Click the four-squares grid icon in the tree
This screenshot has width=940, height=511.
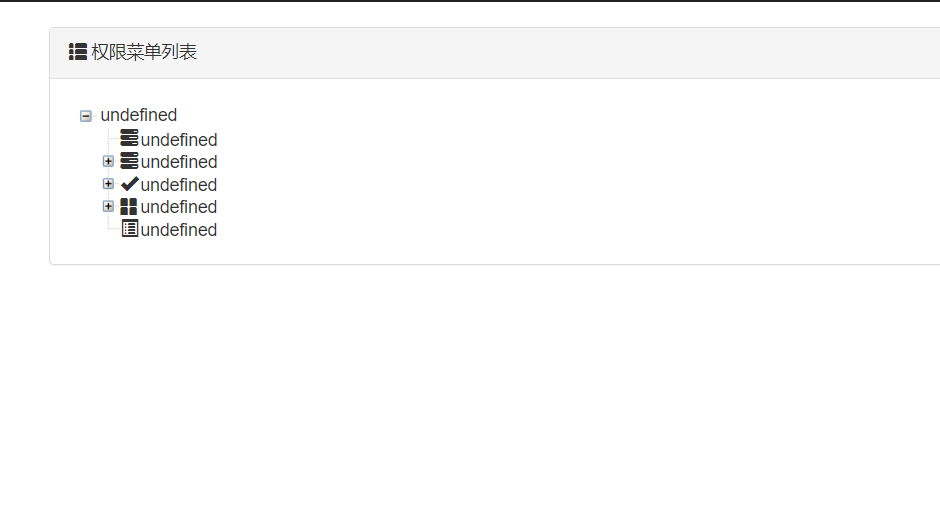click(129, 206)
